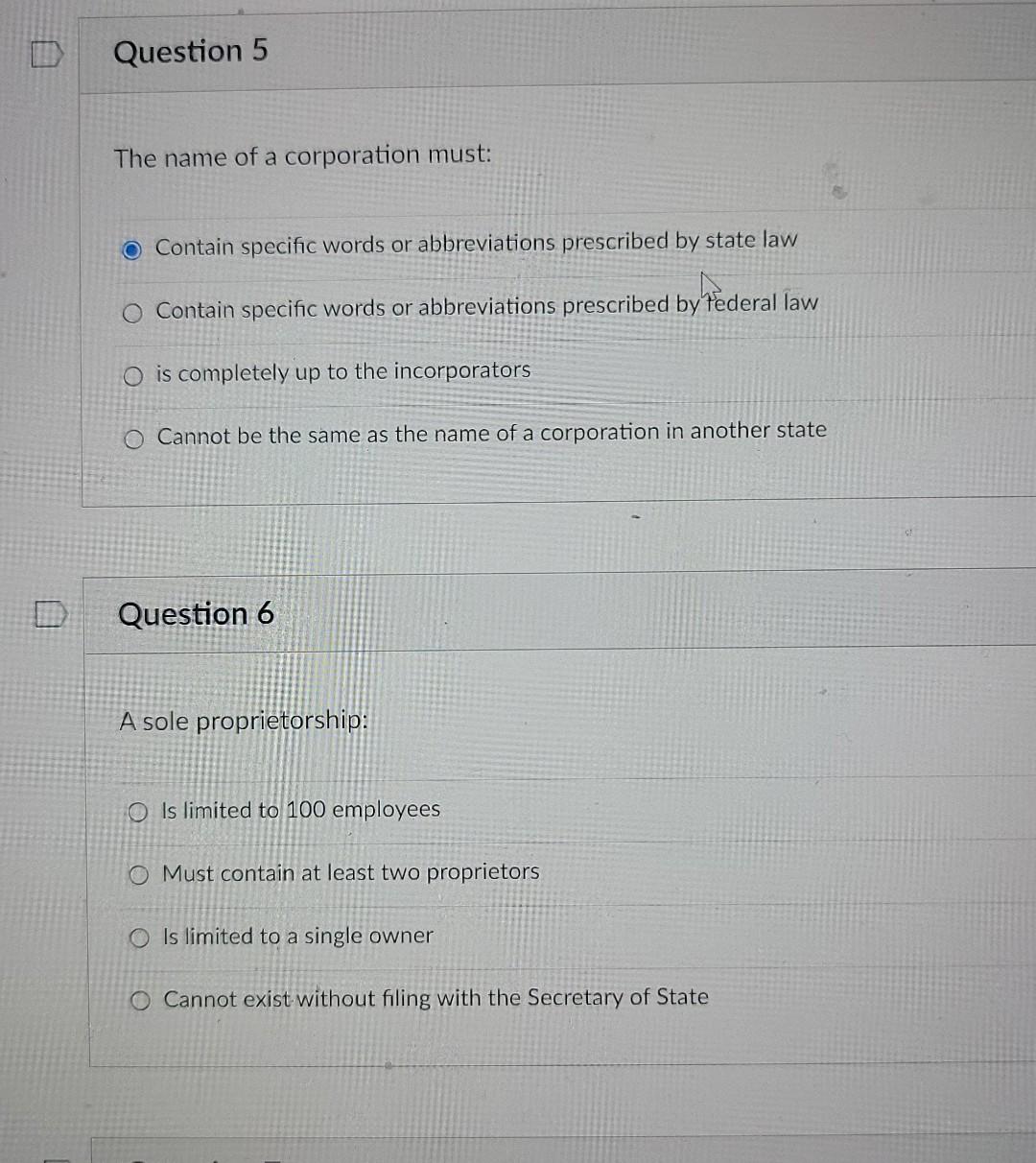
Task: Click the Question 5 header
Action: [190, 52]
